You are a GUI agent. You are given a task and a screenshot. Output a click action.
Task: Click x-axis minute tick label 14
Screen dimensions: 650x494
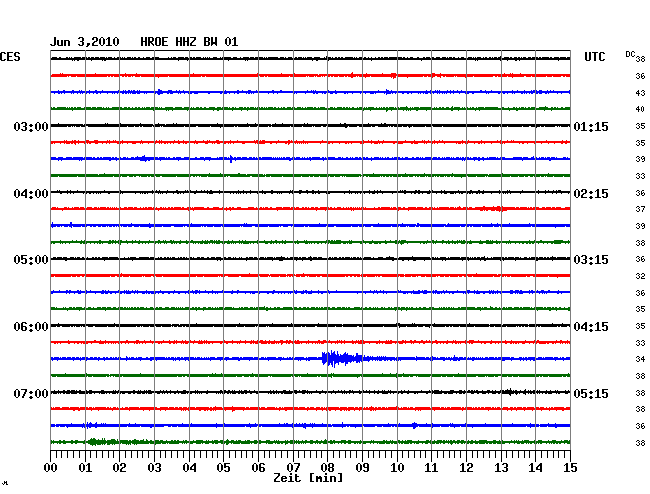coord(535,467)
